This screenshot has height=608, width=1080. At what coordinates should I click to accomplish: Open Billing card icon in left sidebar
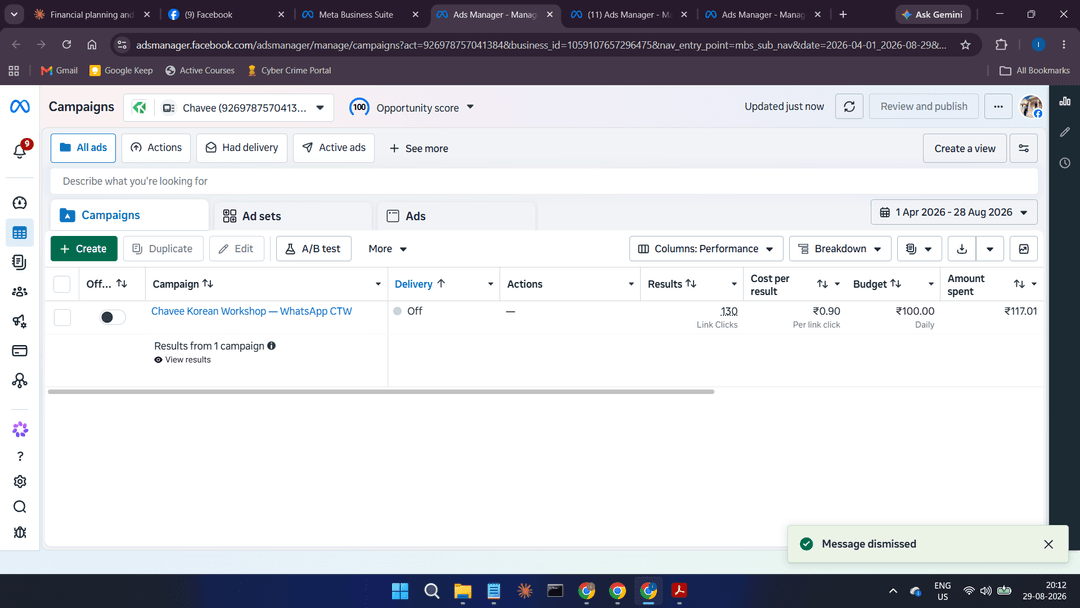(x=20, y=350)
